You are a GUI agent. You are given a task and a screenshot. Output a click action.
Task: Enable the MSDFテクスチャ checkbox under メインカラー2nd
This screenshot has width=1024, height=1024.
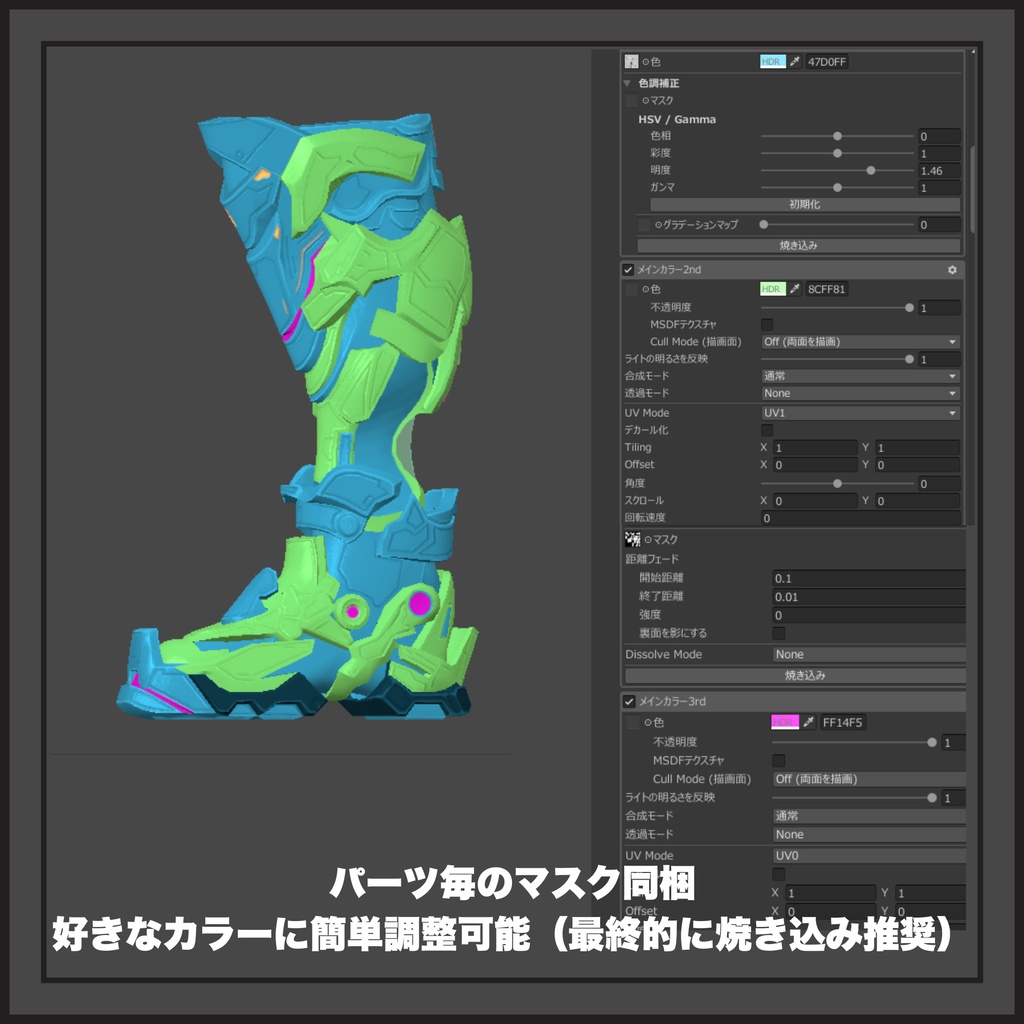tap(767, 323)
